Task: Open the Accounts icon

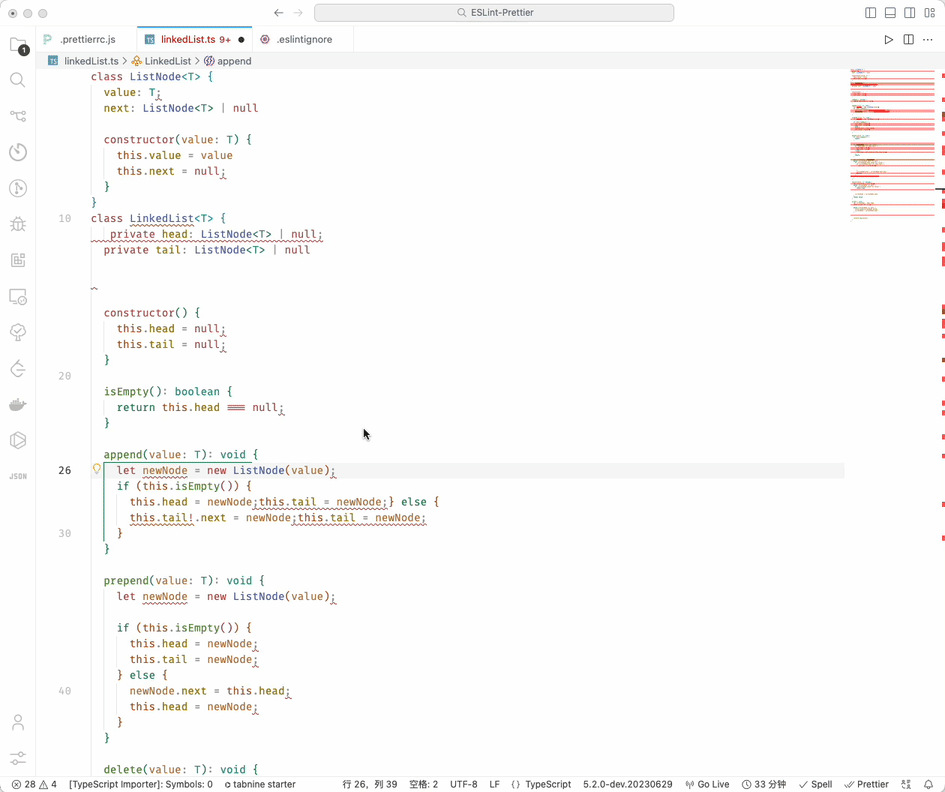Action: 18,722
